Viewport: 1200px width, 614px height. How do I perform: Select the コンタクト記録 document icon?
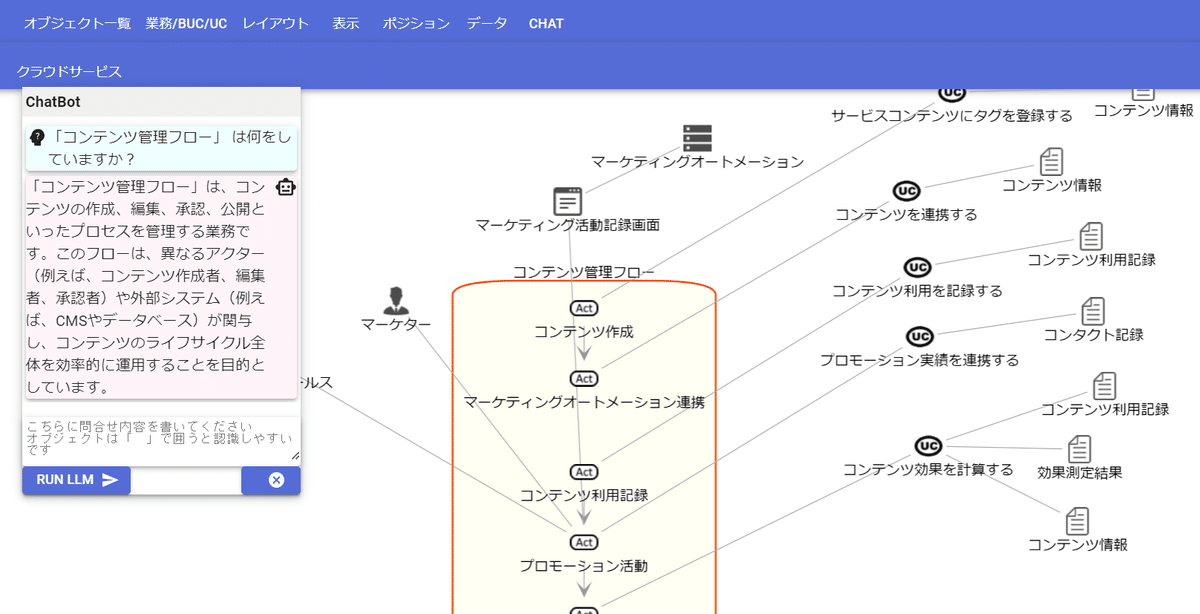click(1093, 311)
